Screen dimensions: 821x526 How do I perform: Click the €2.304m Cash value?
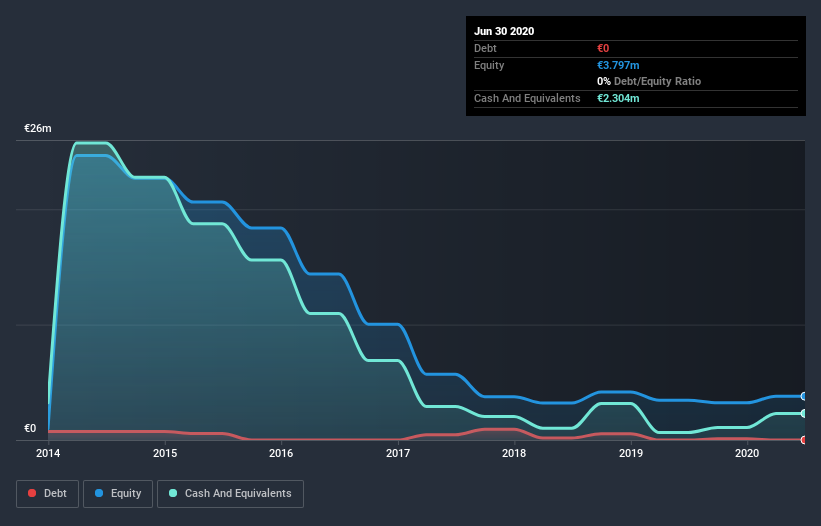(618, 98)
